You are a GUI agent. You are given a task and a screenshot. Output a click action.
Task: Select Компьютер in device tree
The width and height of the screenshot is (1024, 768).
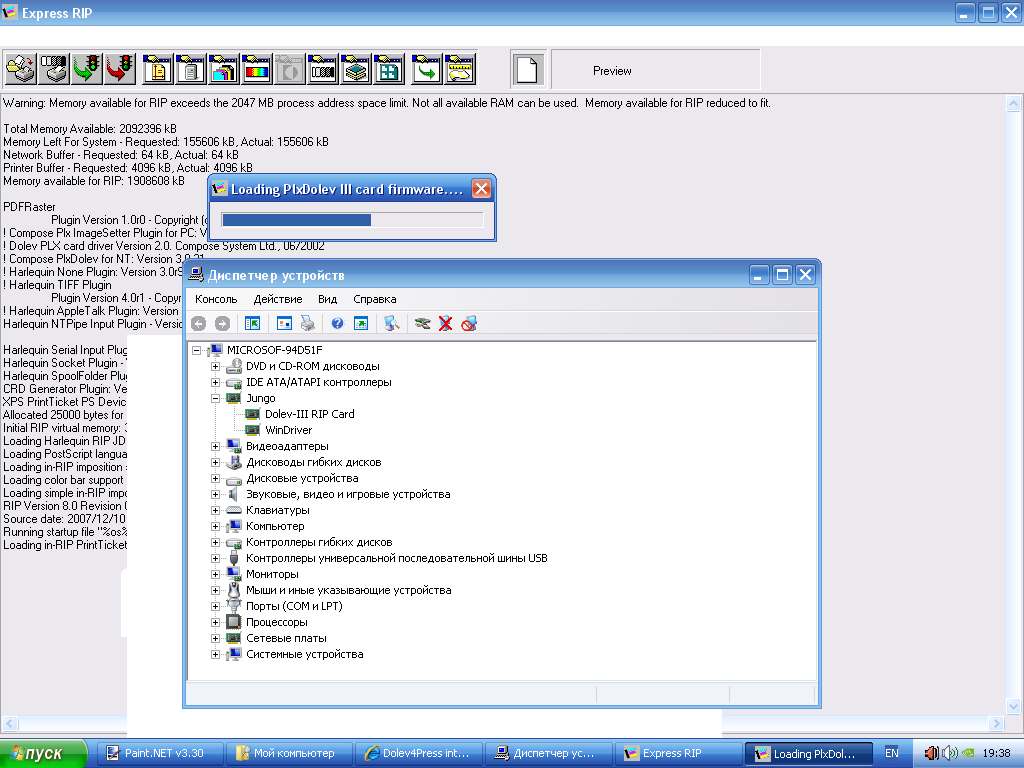(x=275, y=526)
